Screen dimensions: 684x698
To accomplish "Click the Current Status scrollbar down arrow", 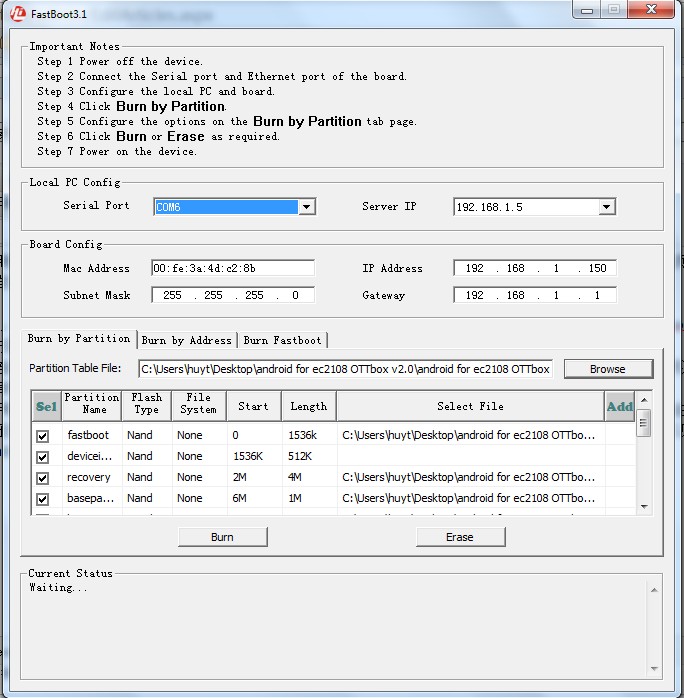I will point(655,669).
